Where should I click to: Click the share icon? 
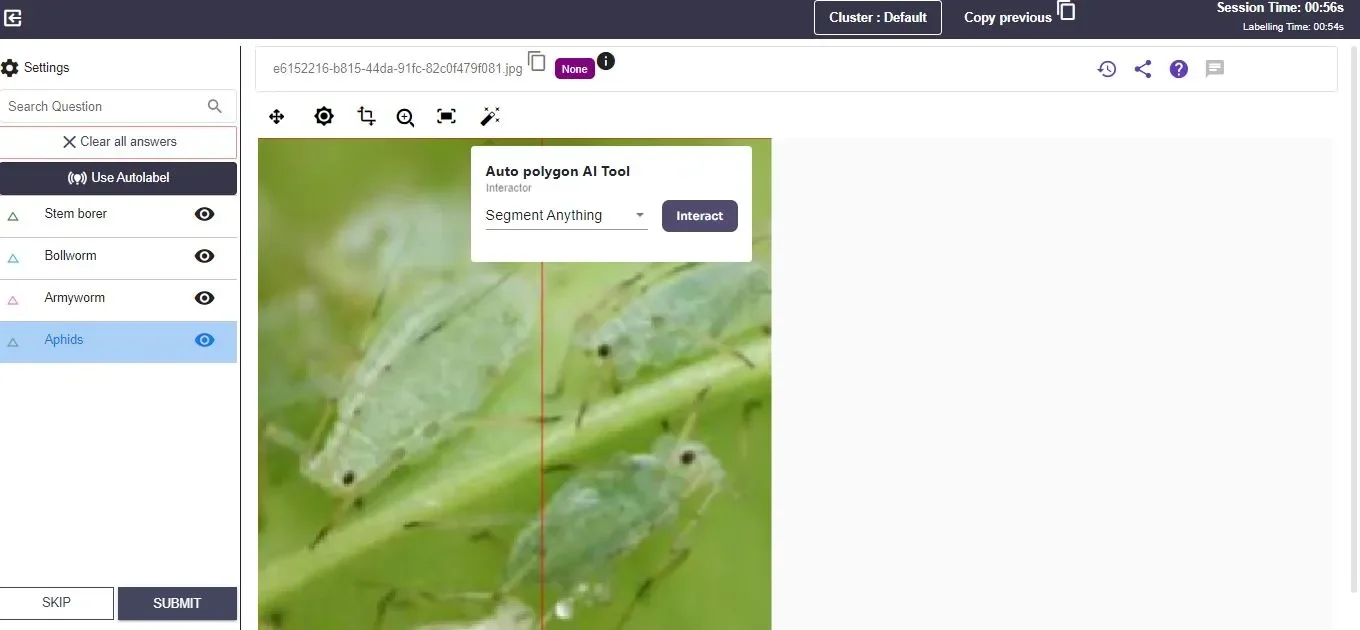1142,69
